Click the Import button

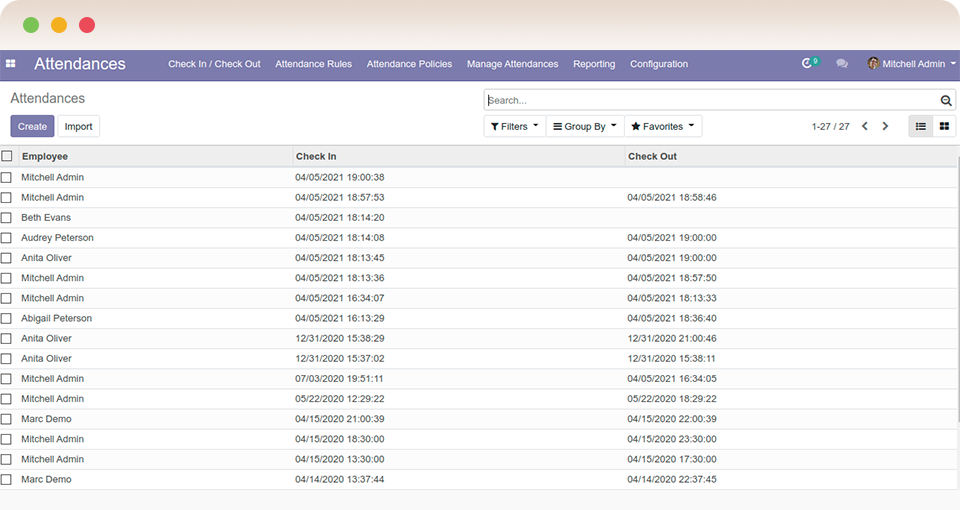point(78,126)
